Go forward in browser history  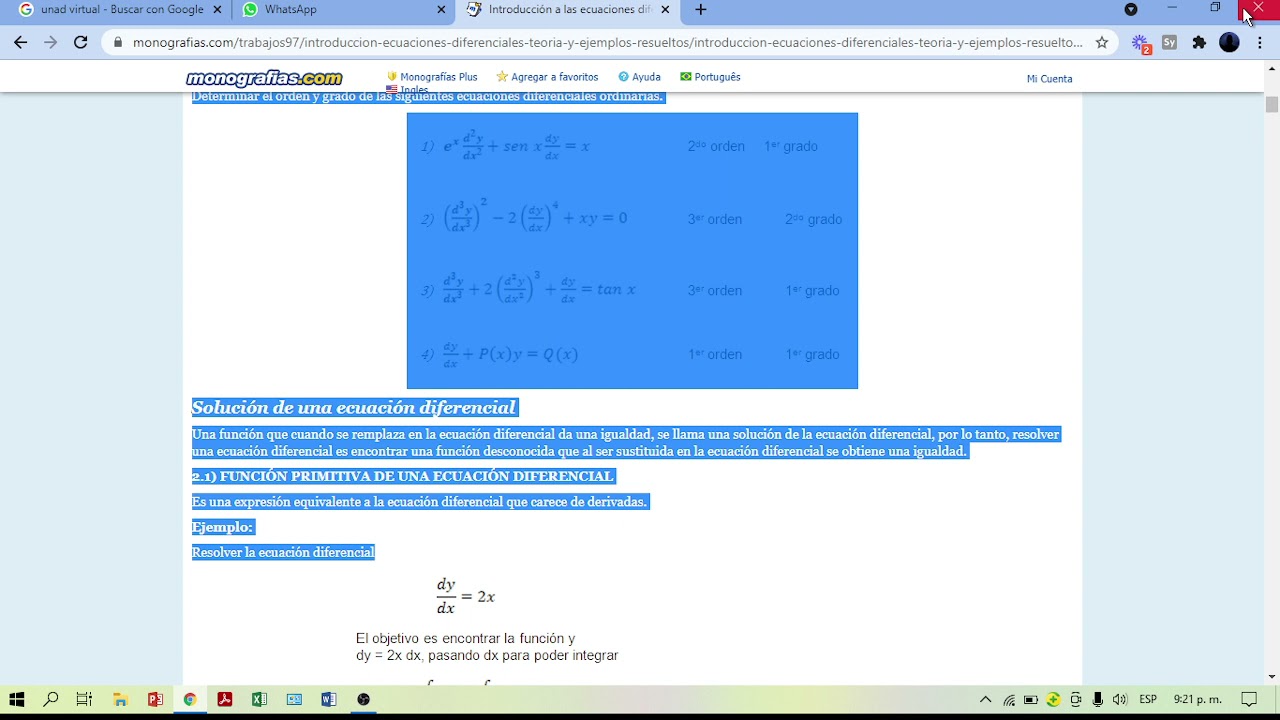(51, 43)
